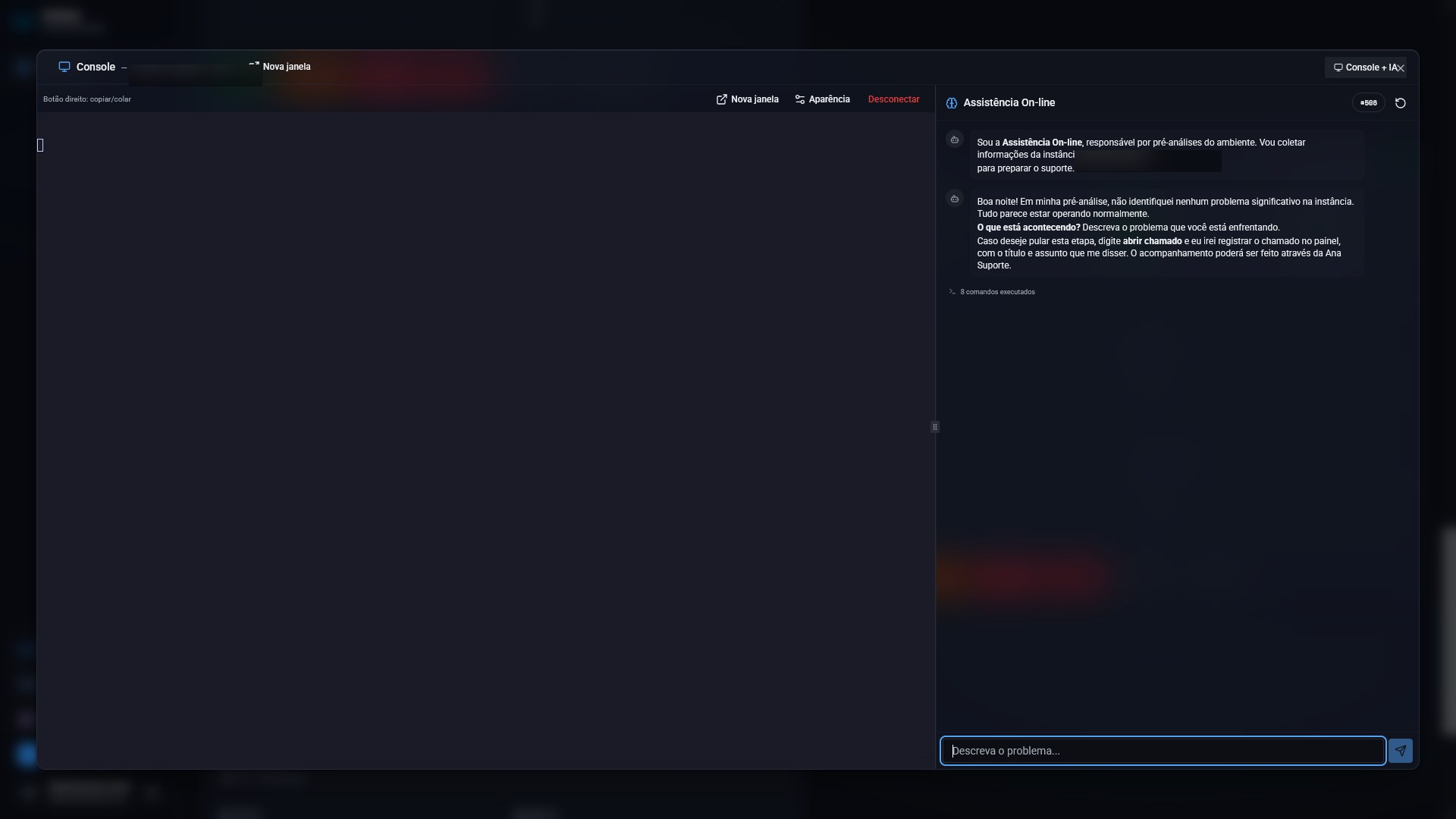The height and width of the screenshot is (819, 1456).
Task: Click the 'Console' title text
Action: (96, 67)
